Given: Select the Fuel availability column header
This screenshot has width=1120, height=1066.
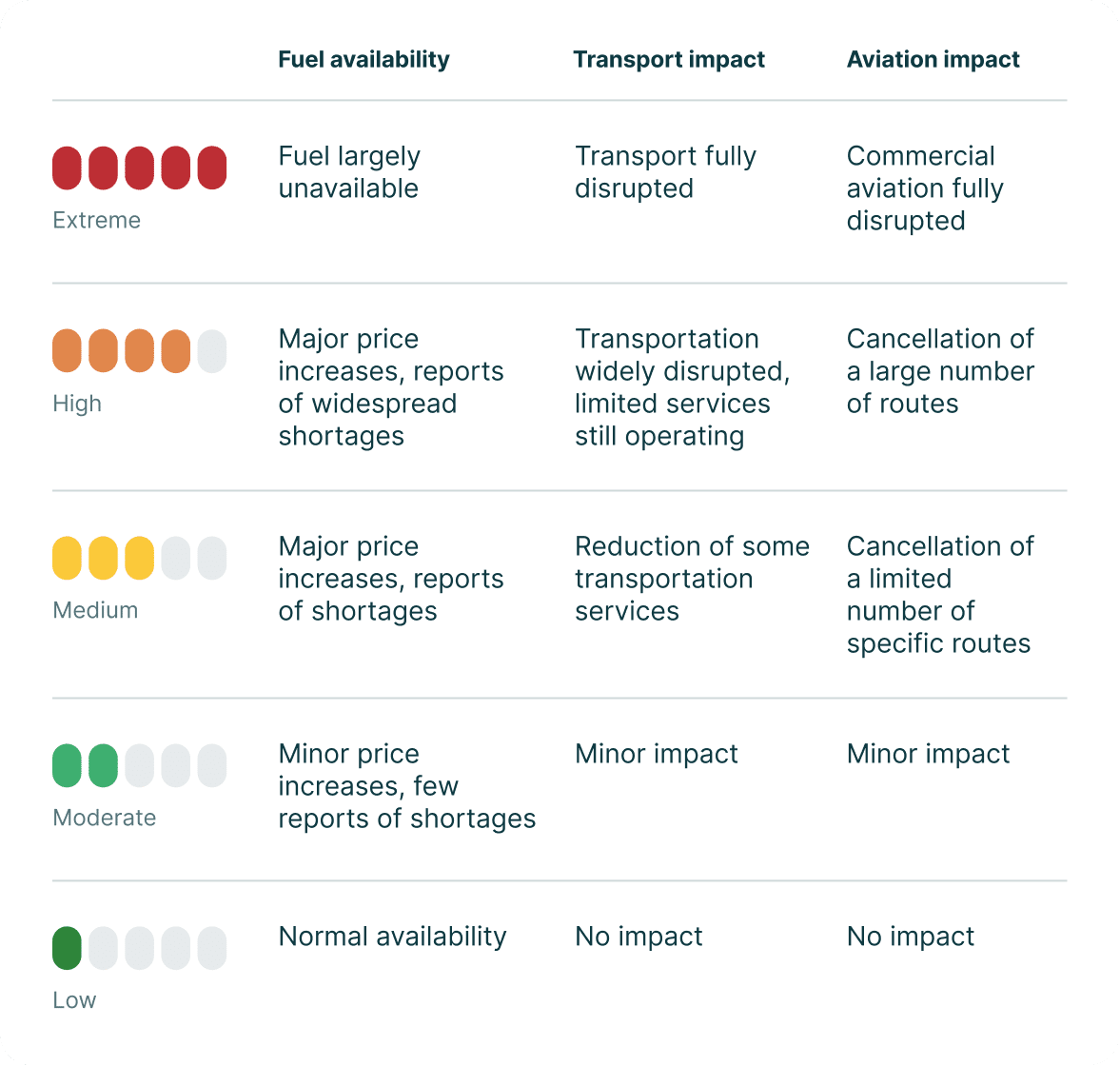Looking at the screenshot, I should coord(364,59).
